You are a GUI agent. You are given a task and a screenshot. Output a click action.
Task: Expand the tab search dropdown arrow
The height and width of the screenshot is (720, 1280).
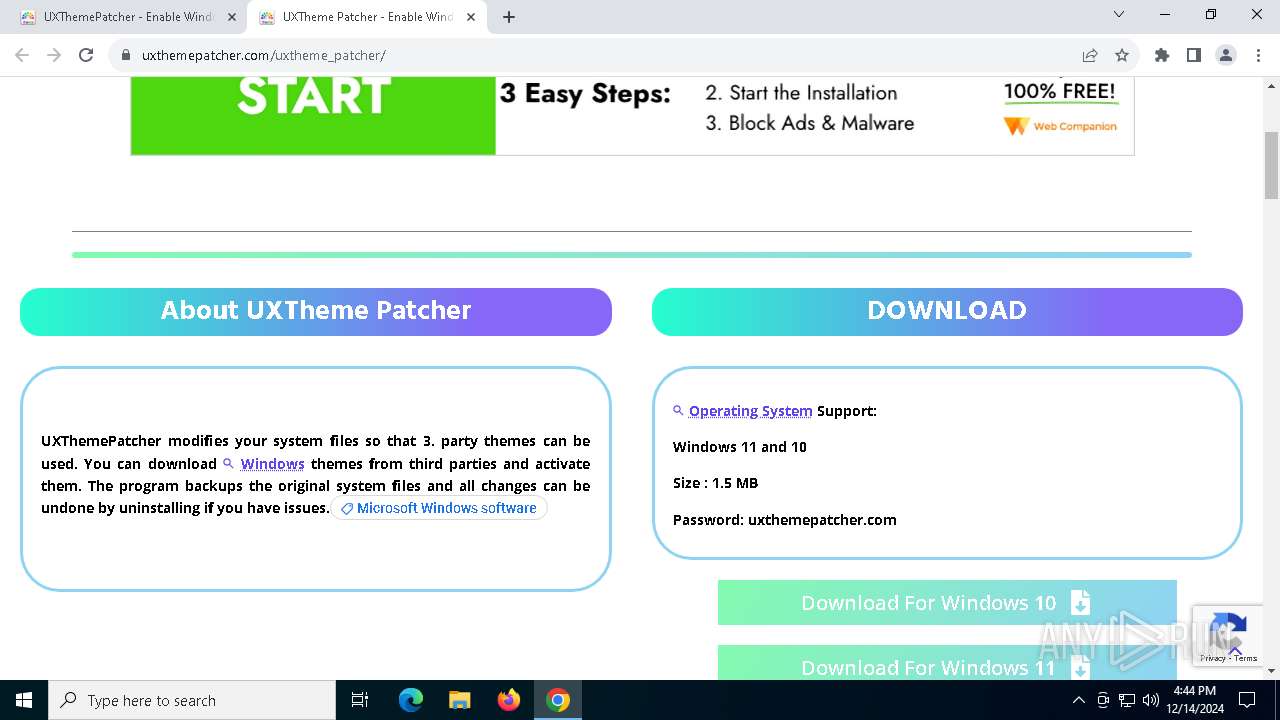tap(1119, 15)
